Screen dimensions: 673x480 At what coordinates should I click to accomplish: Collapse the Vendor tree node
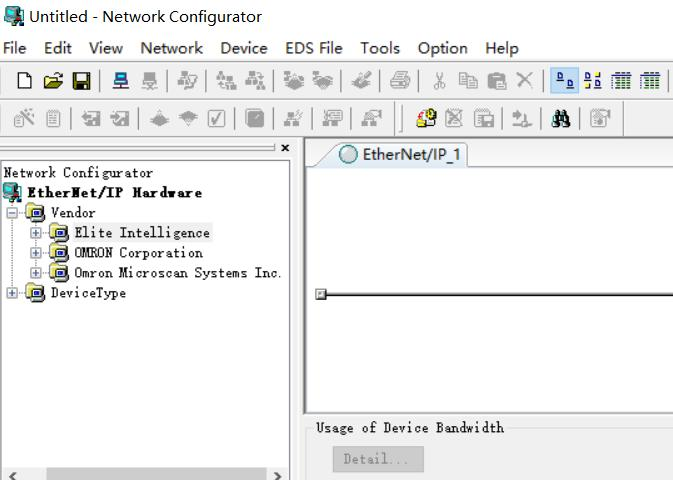tap(12, 213)
